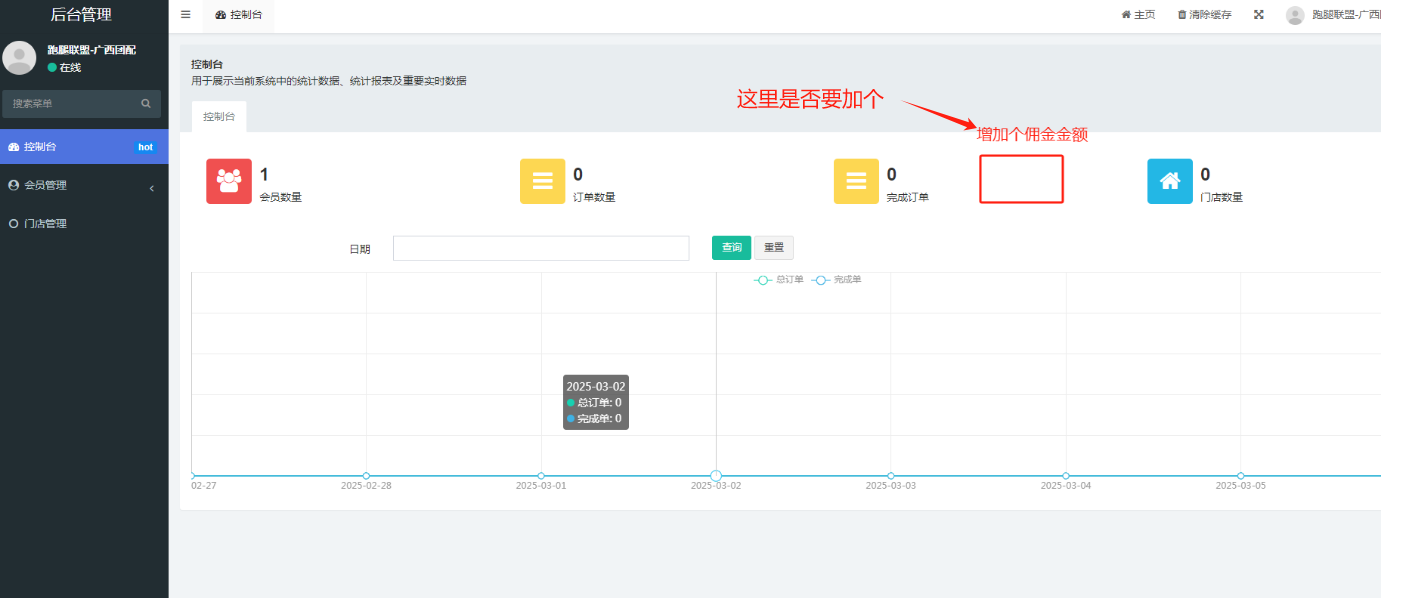Click the user avatar in the top bar

[1295, 15]
